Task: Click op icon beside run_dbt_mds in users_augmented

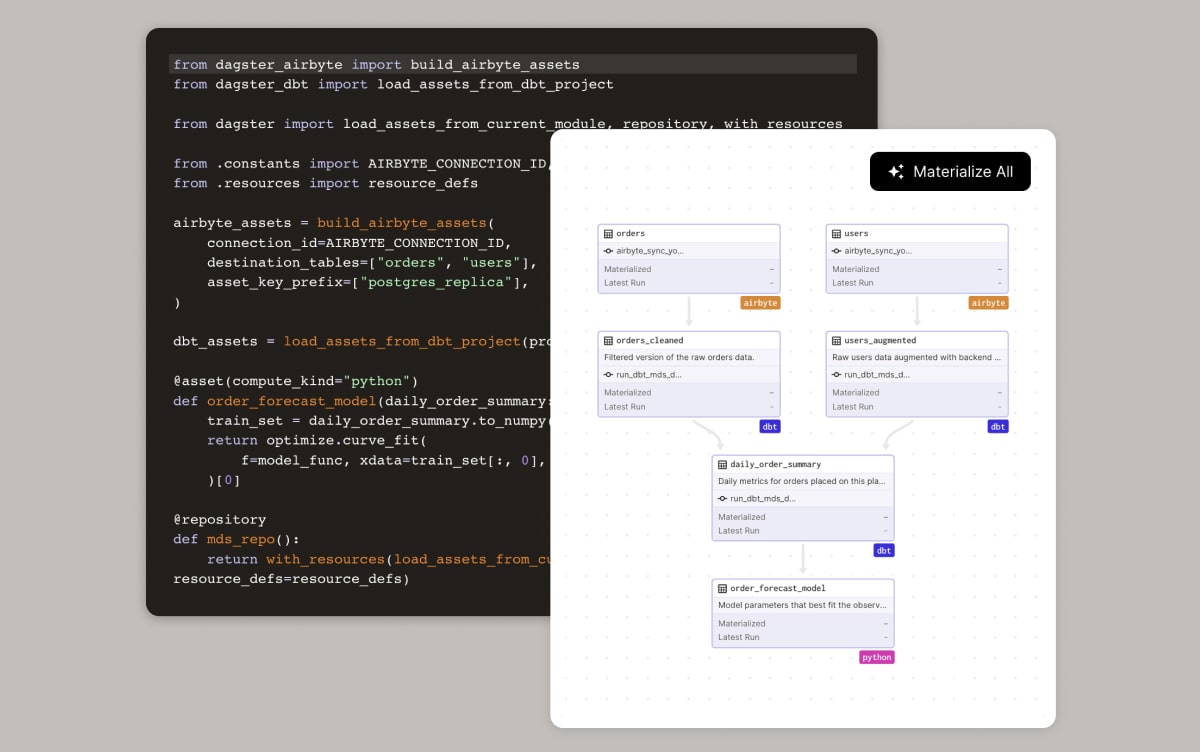Action: coord(836,375)
